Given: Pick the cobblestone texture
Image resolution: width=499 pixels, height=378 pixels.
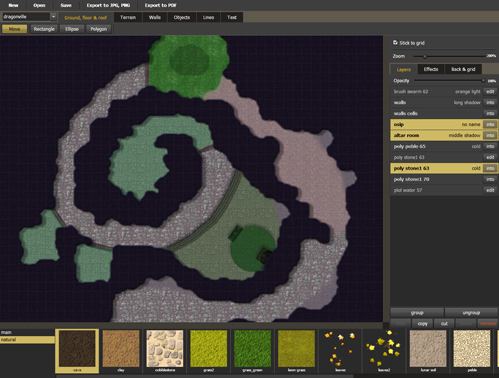Looking at the screenshot, I should point(165,351).
